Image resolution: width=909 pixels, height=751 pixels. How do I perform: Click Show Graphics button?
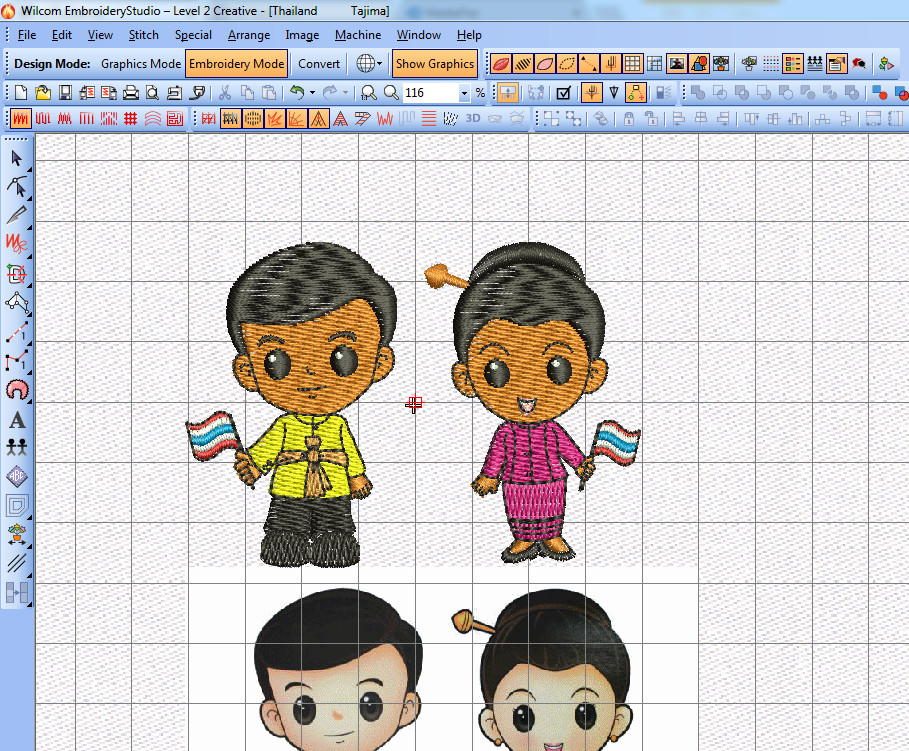tap(435, 64)
